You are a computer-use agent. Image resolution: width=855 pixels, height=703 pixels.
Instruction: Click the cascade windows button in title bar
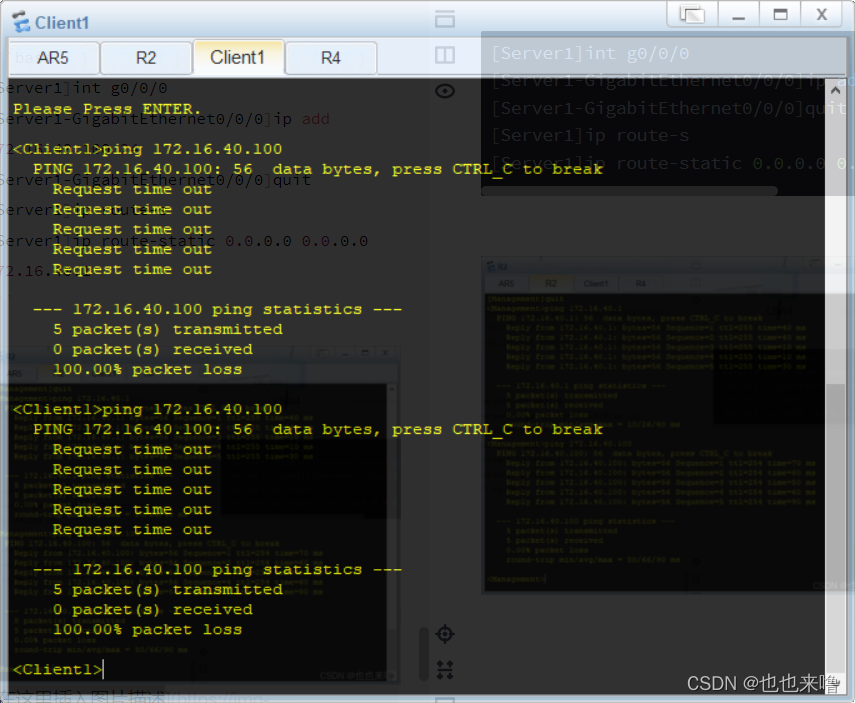pyautogui.click(x=692, y=14)
